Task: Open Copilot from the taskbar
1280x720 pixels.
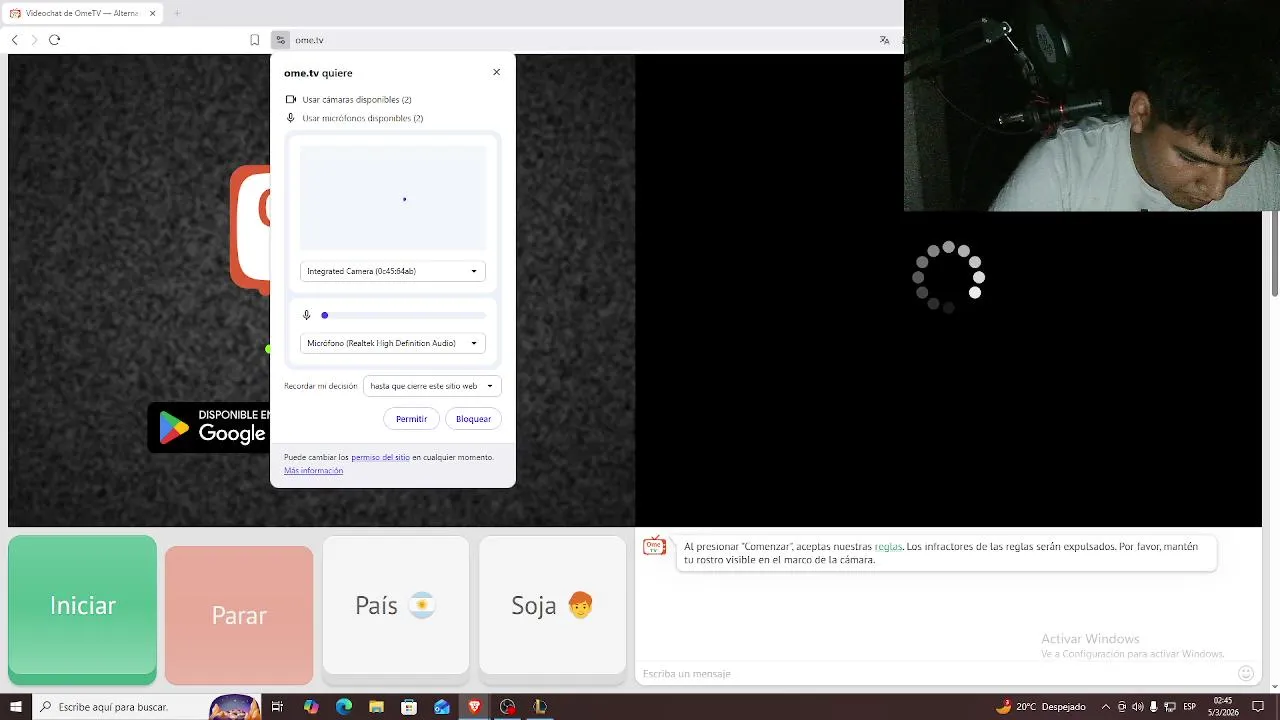Action: 311,707
